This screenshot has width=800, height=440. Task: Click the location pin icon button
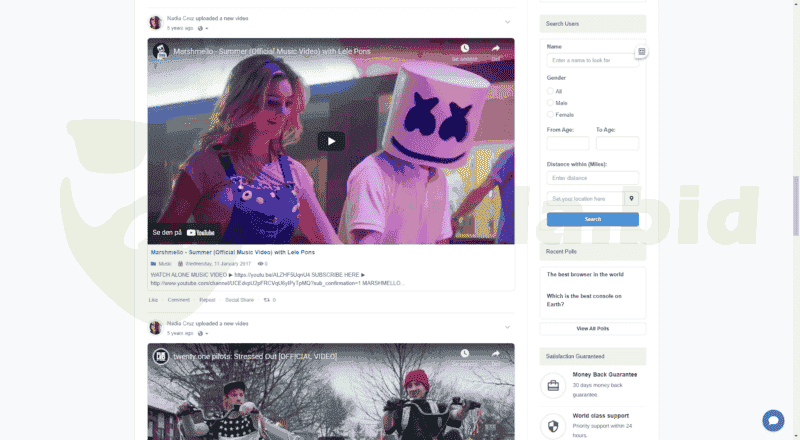(x=630, y=198)
